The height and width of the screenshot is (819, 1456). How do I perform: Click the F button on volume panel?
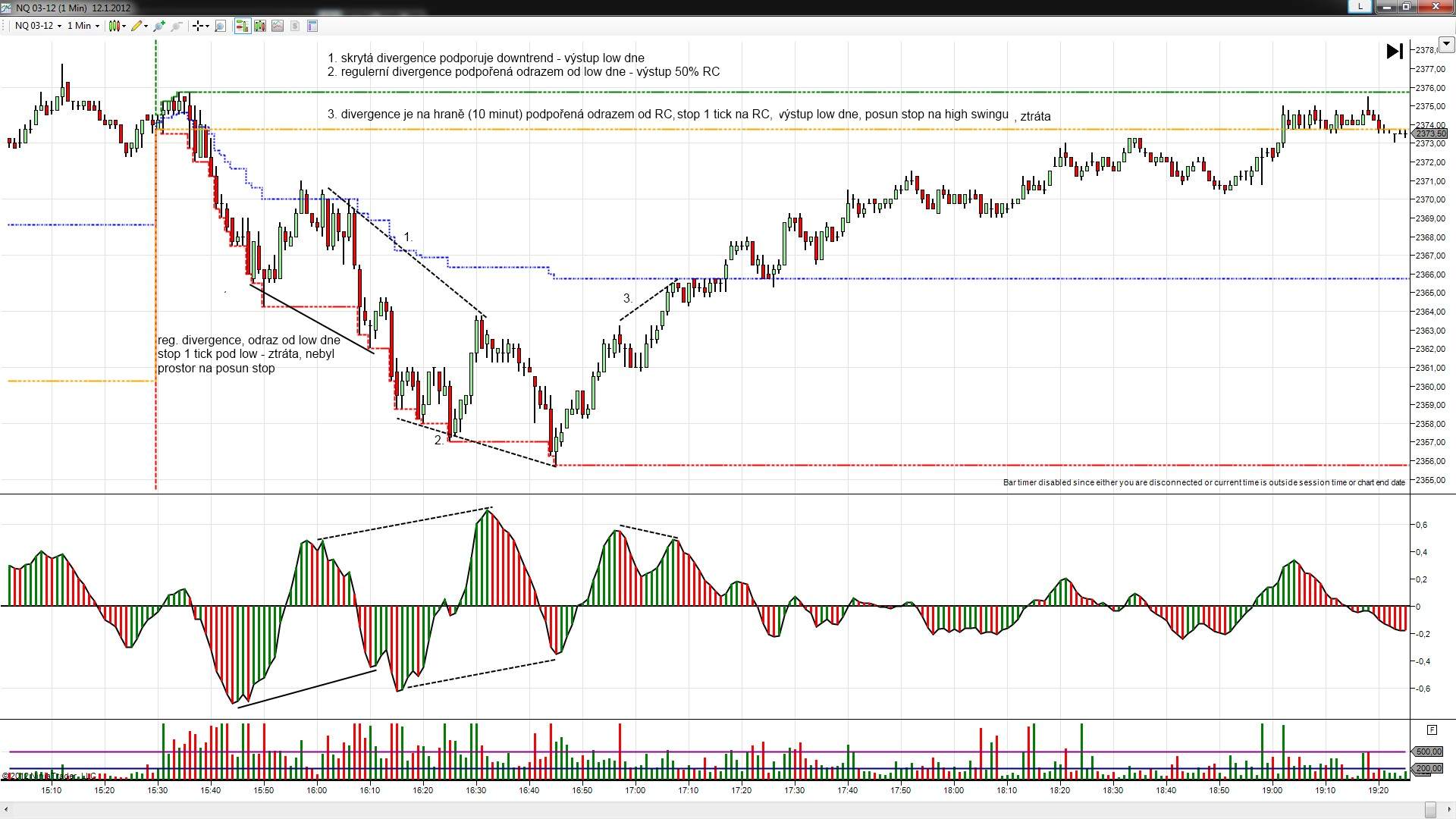tap(1432, 730)
